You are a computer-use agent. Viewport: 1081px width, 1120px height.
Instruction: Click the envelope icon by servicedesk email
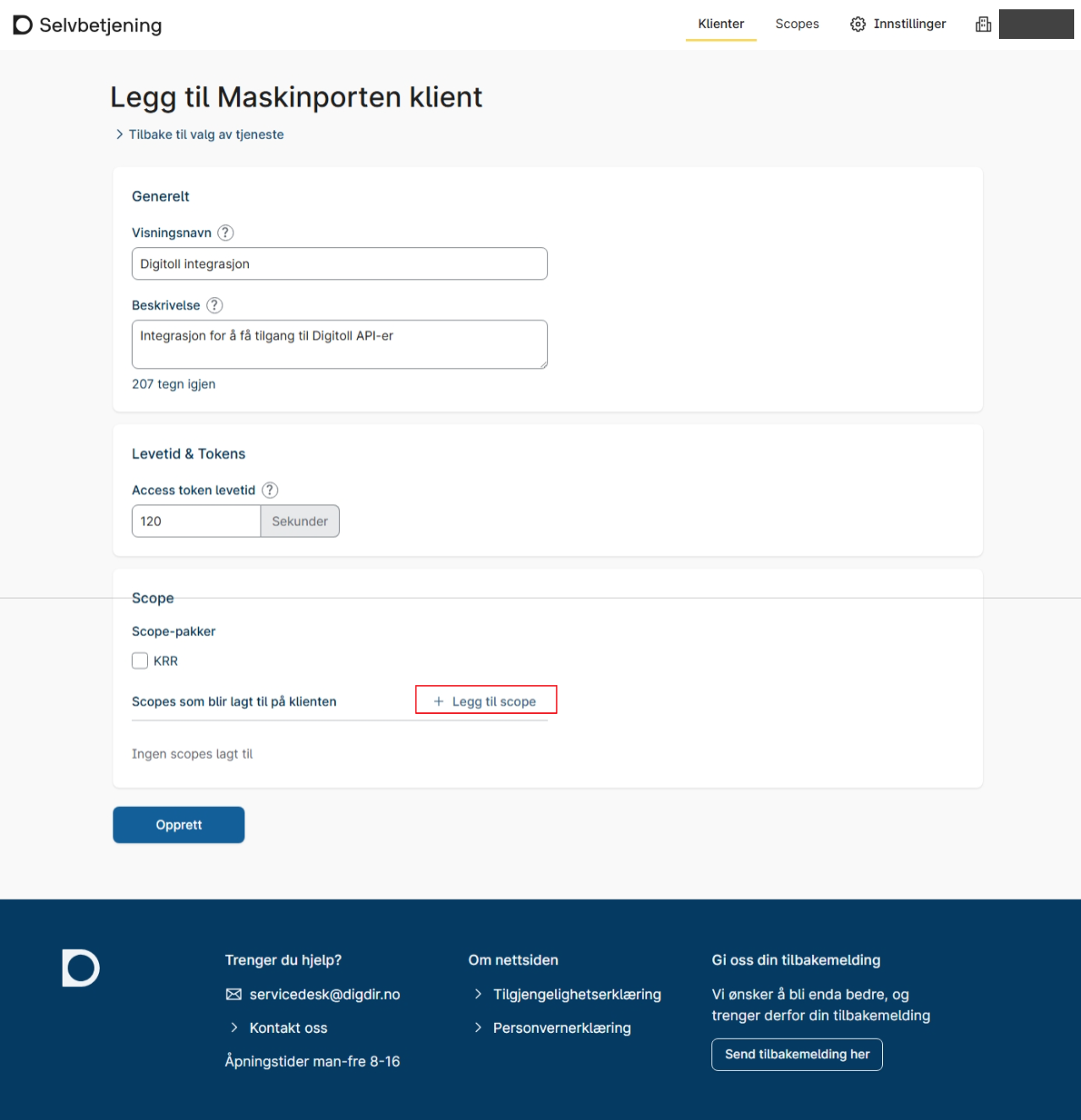tap(233, 995)
